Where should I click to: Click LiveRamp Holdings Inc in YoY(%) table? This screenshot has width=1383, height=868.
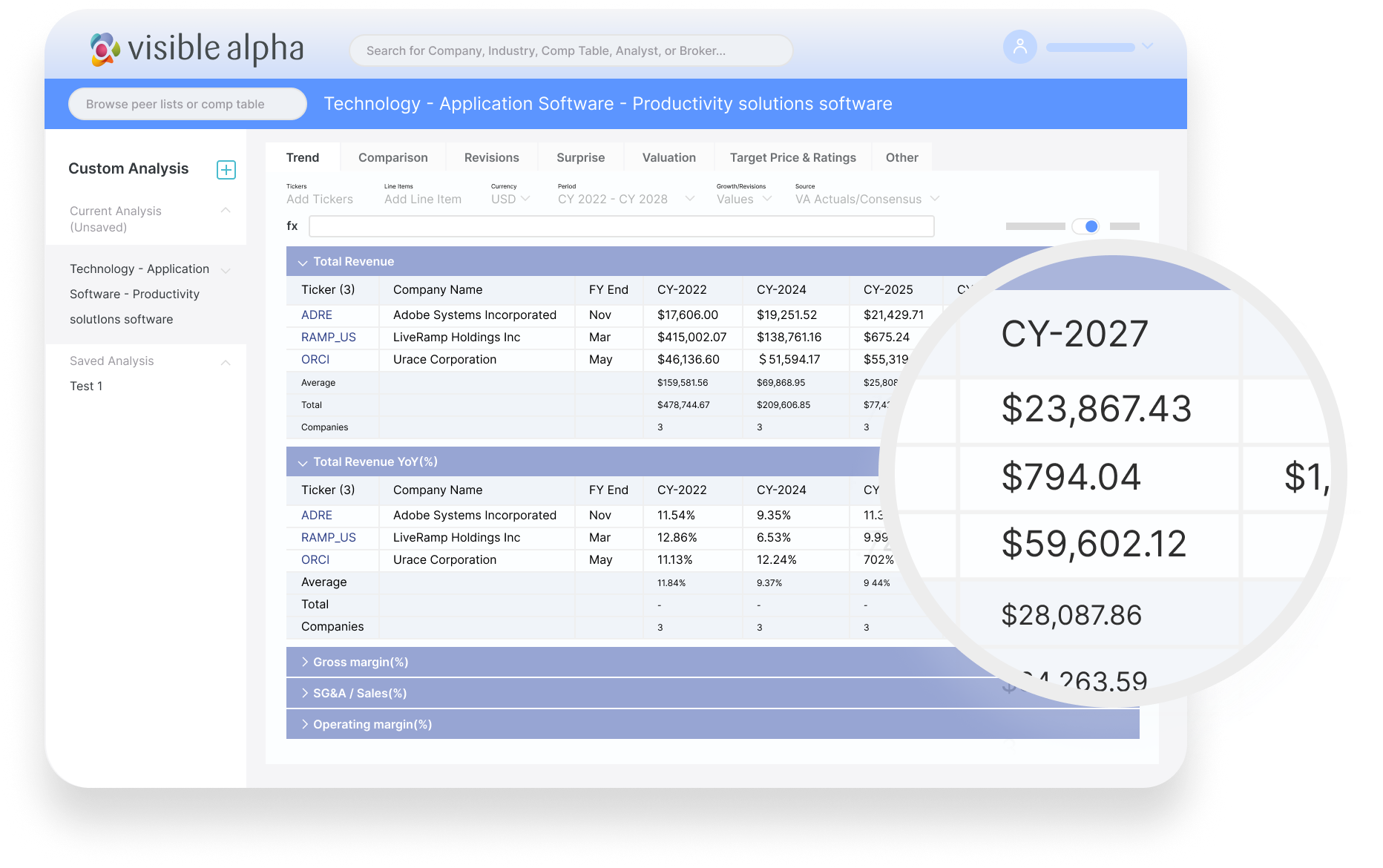pos(457,537)
